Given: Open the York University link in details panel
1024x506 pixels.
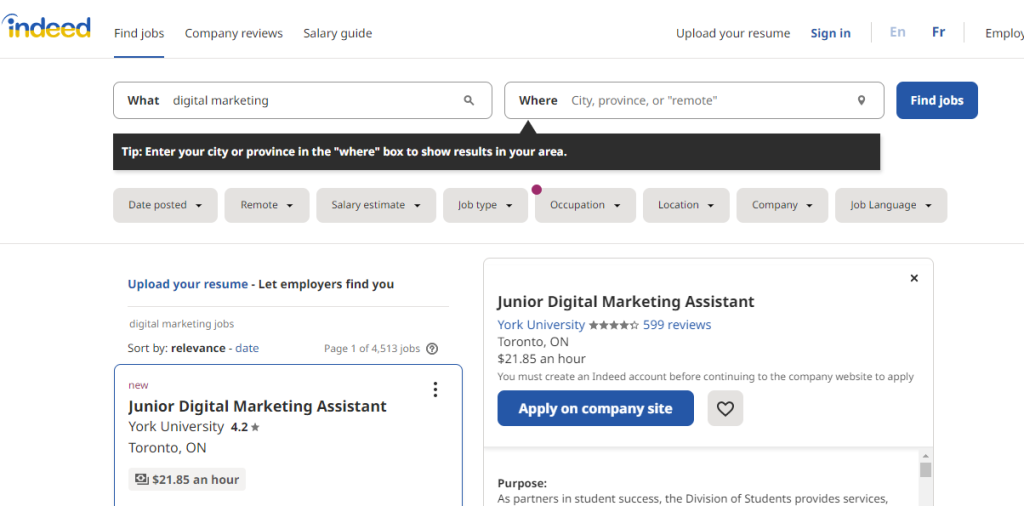Looking at the screenshot, I should pos(541,325).
